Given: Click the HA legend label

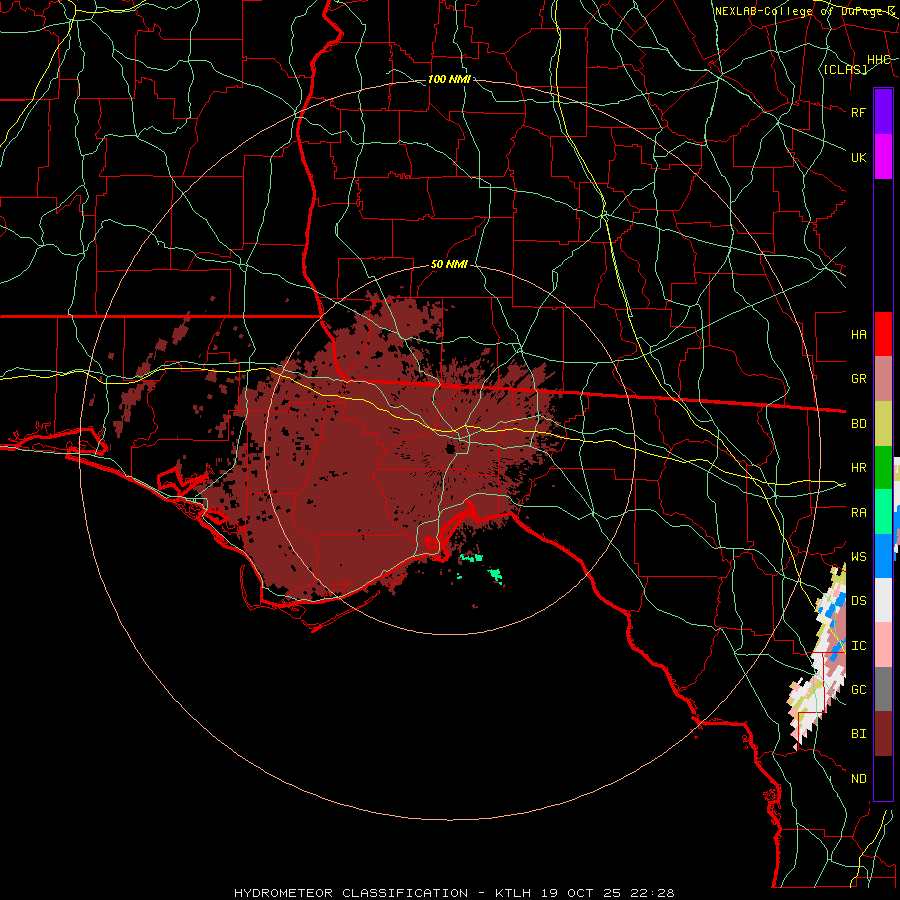Looking at the screenshot, I should pos(859,335).
